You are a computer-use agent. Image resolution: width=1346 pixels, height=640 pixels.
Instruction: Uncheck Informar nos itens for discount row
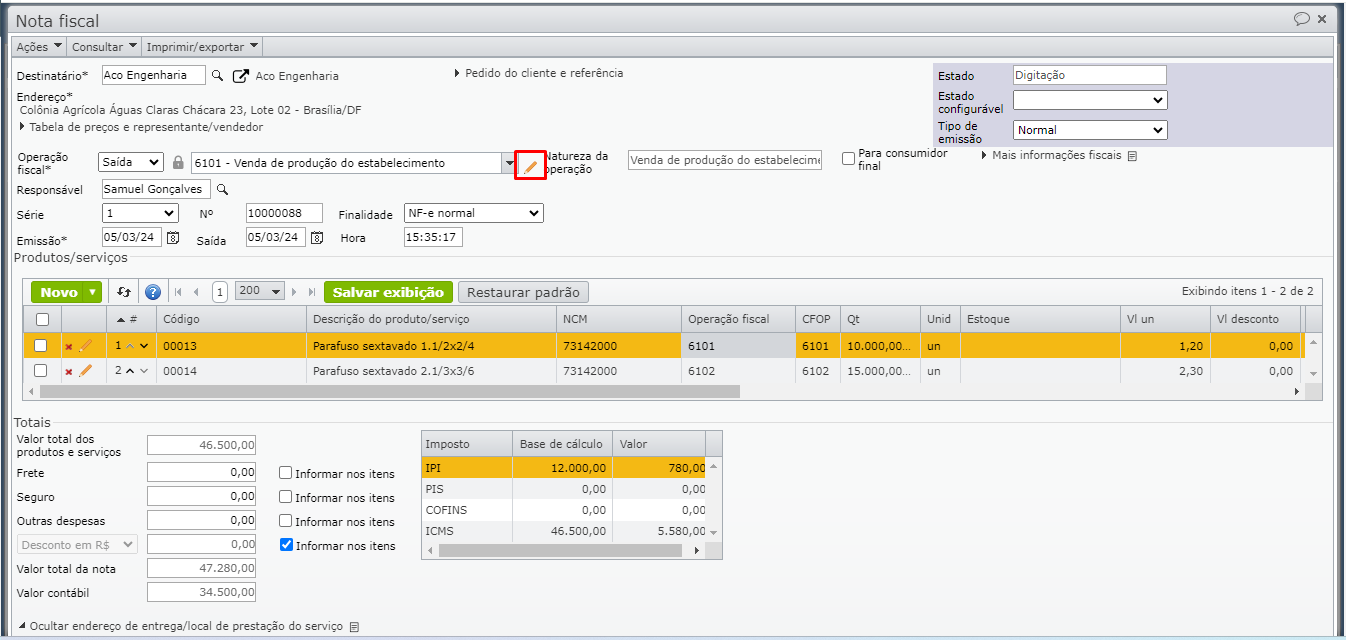pos(286,545)
